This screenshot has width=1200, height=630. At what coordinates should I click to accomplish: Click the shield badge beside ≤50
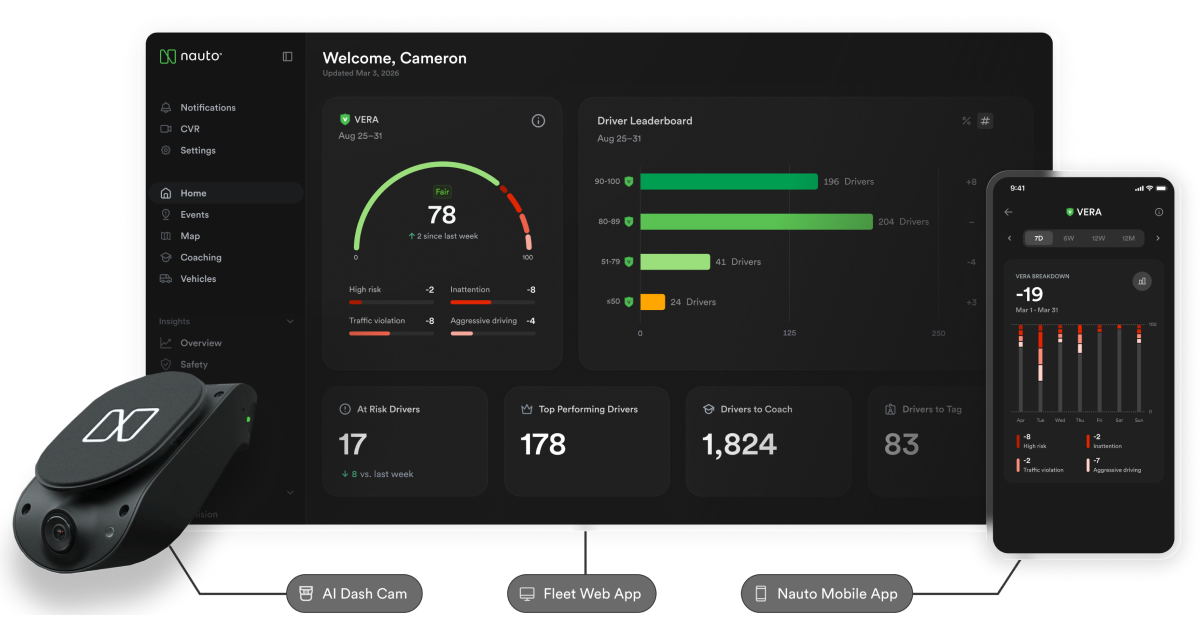(x=629, y=302)
